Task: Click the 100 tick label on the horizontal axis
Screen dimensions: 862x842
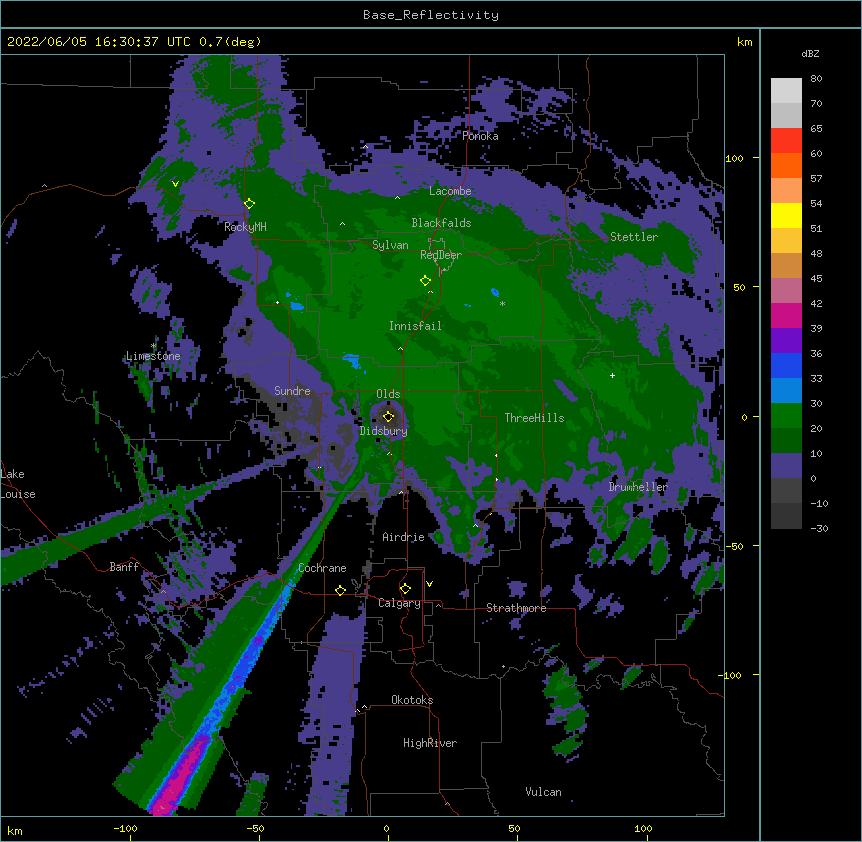Action: [x=643, y=828]
